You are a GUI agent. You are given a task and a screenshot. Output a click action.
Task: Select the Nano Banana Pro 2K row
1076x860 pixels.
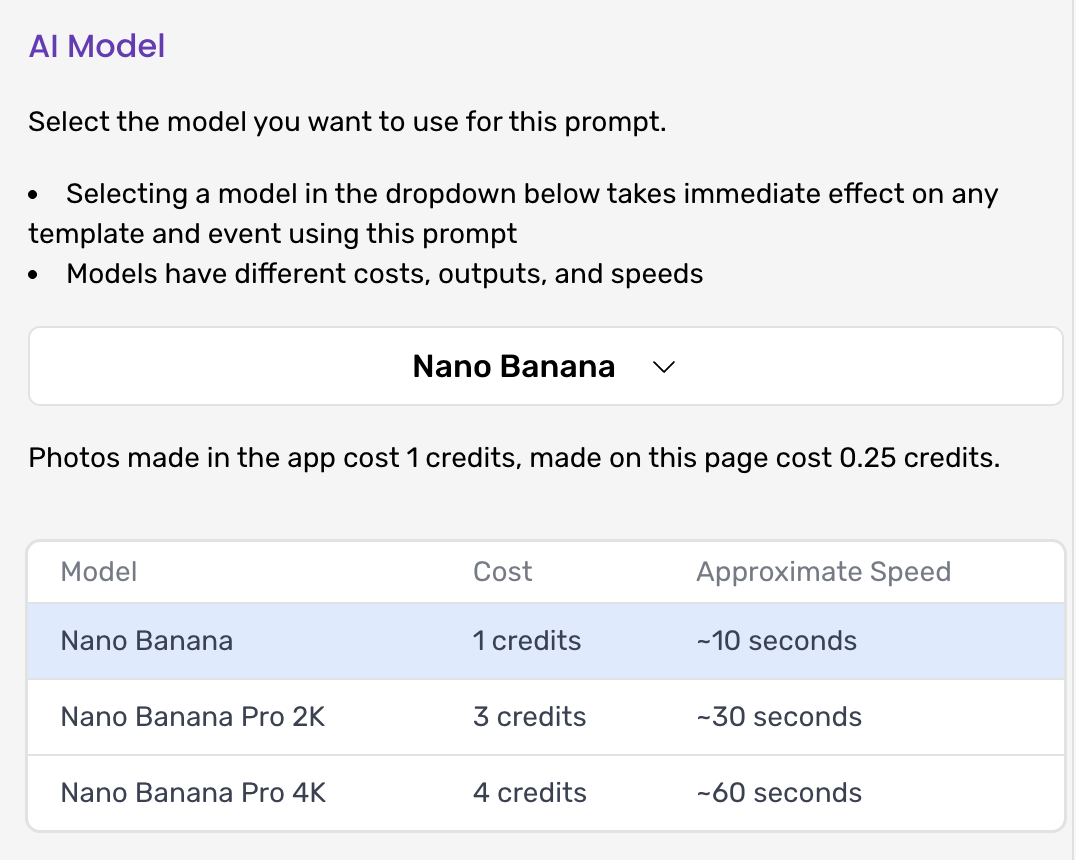192,717
